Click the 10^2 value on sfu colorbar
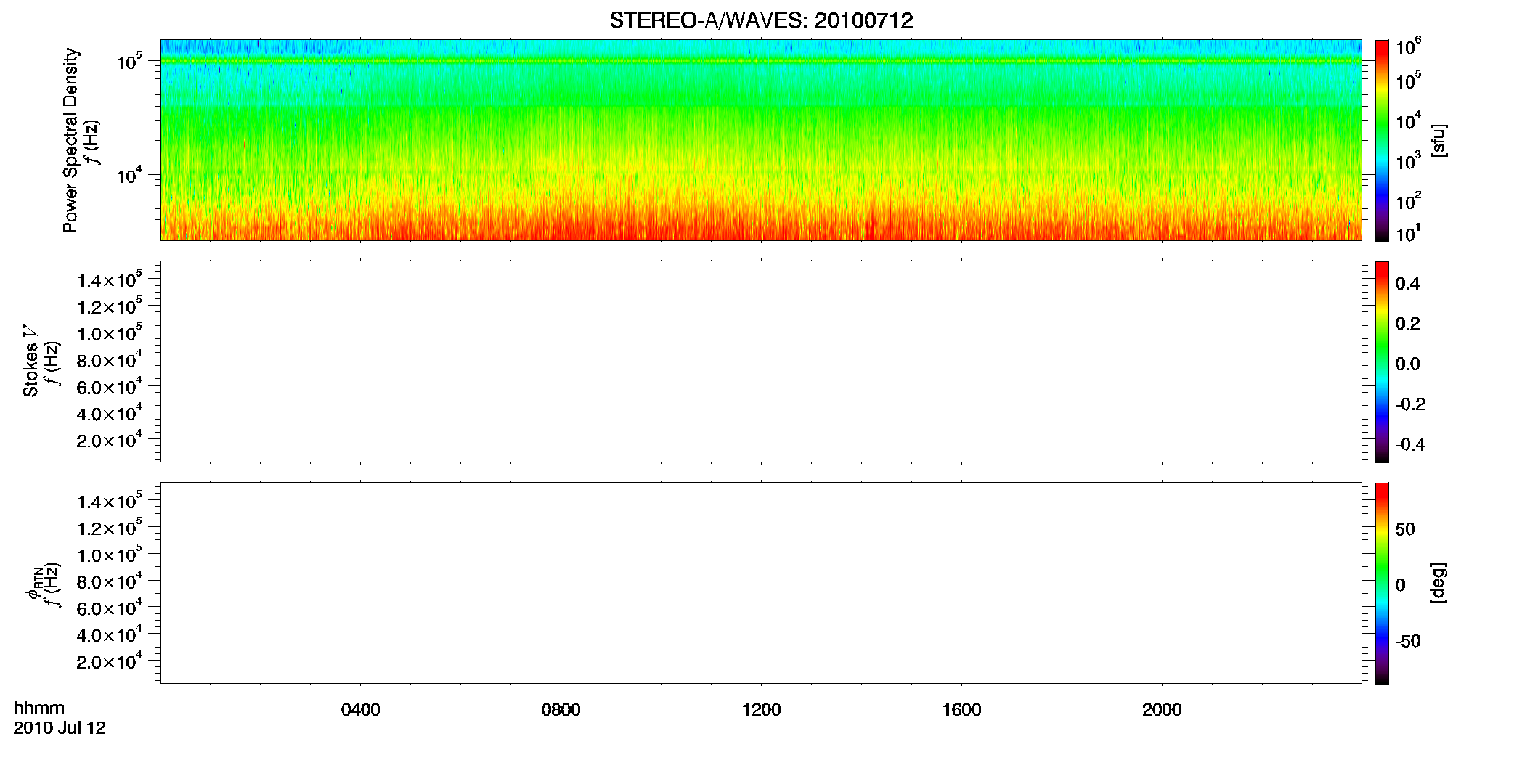 [1409, 200]
